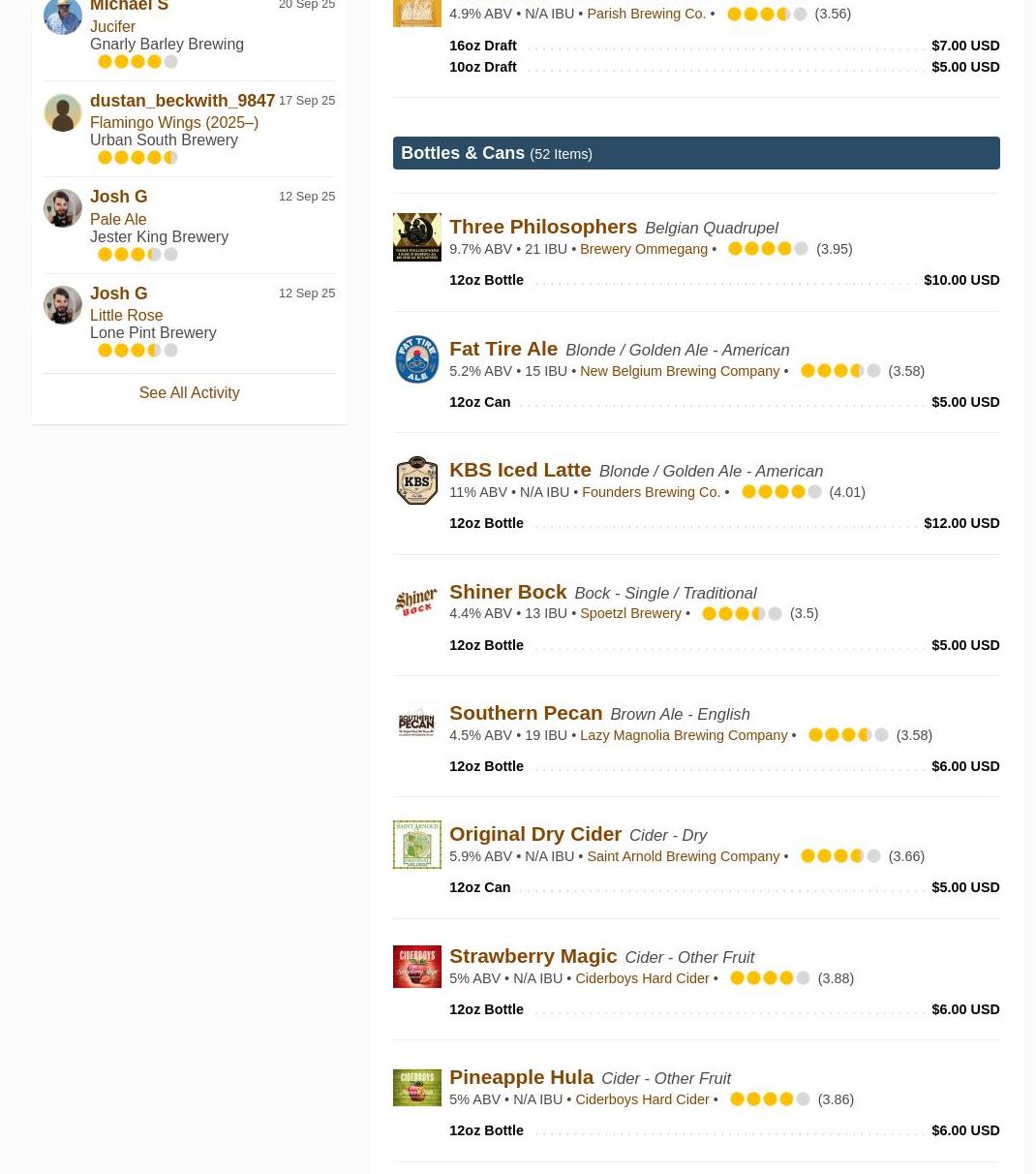Image resolution: width=1036 pixels, height=1174 pixels.
Task: Click the Three Philosophers beer label icon
Action: [417, 237]
